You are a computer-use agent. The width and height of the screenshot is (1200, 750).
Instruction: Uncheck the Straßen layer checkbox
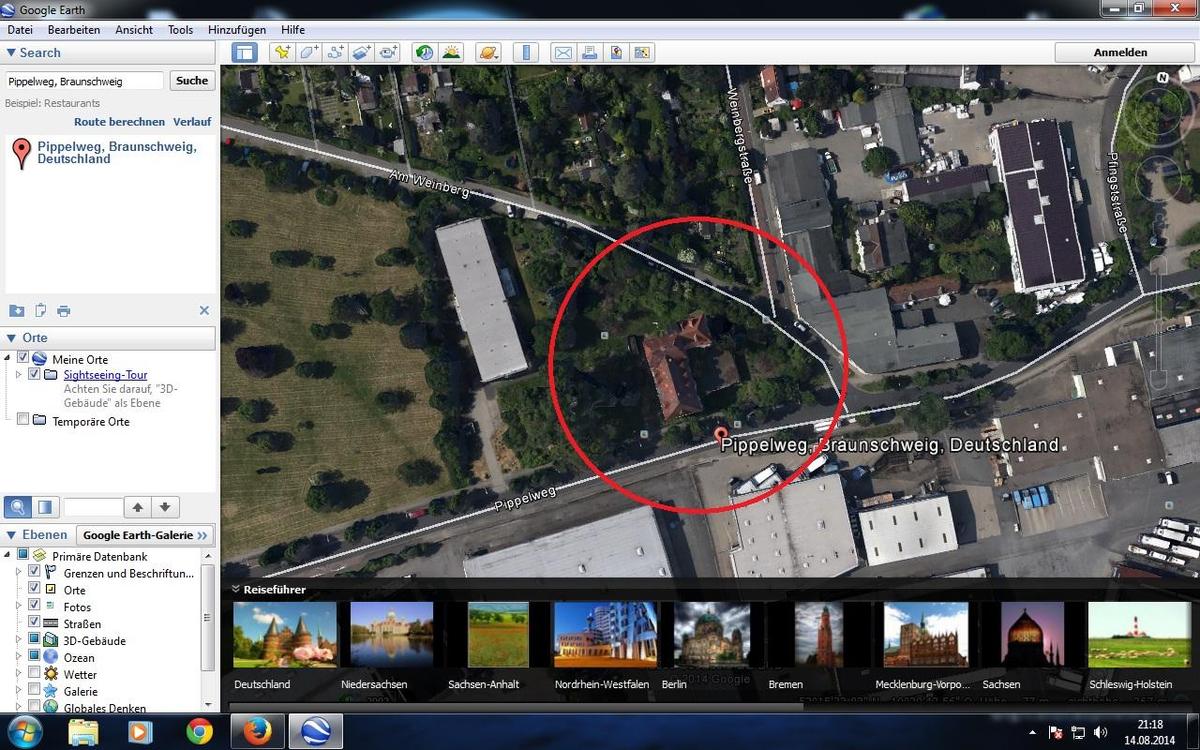tap(34, 623)
